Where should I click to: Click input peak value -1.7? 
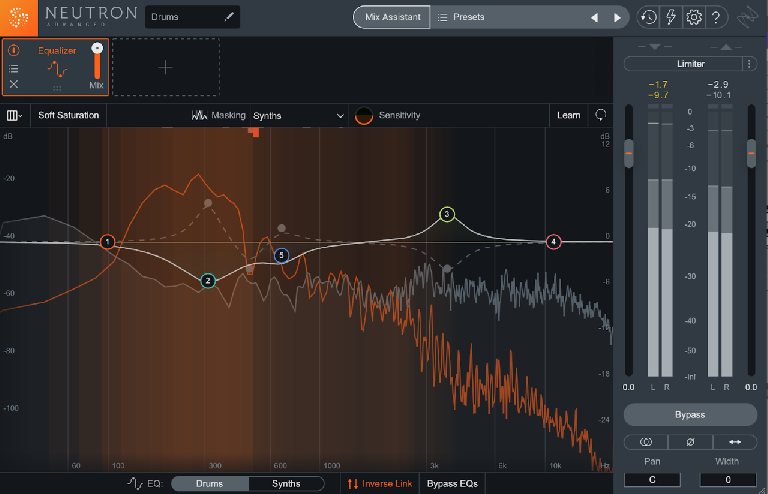[658, 85]
